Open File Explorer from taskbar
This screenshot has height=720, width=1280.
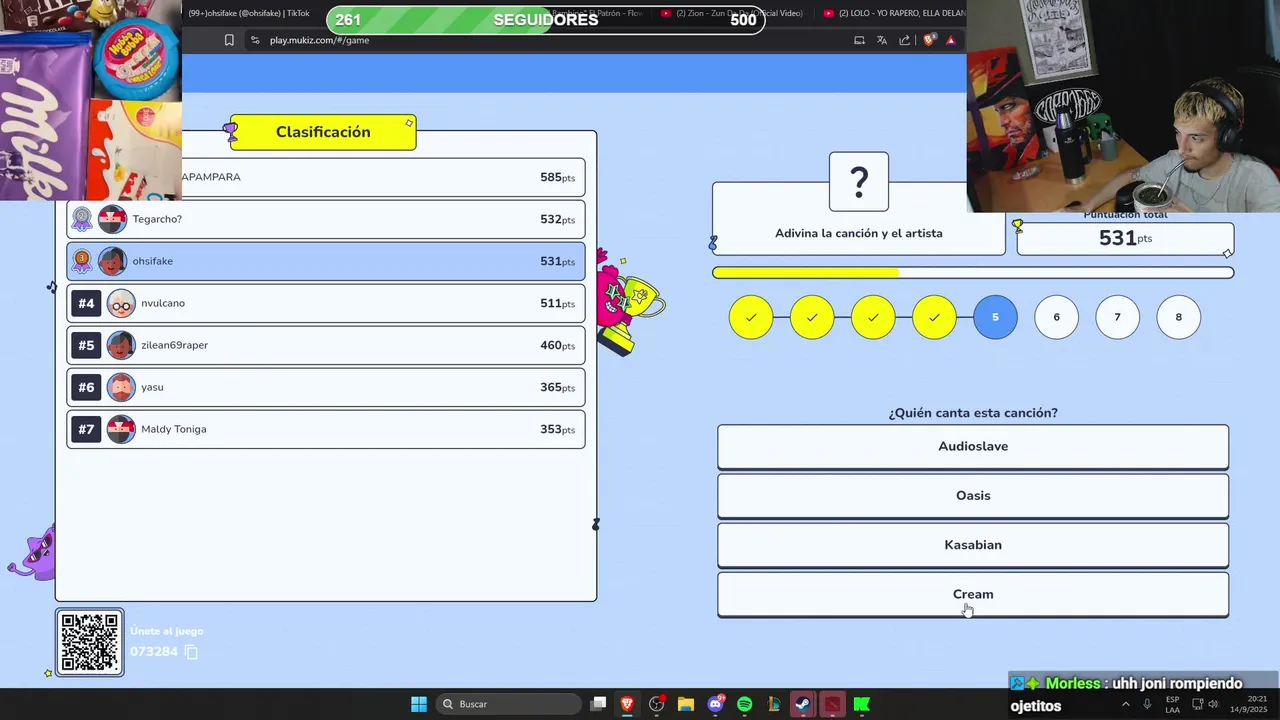coord(686,704)
